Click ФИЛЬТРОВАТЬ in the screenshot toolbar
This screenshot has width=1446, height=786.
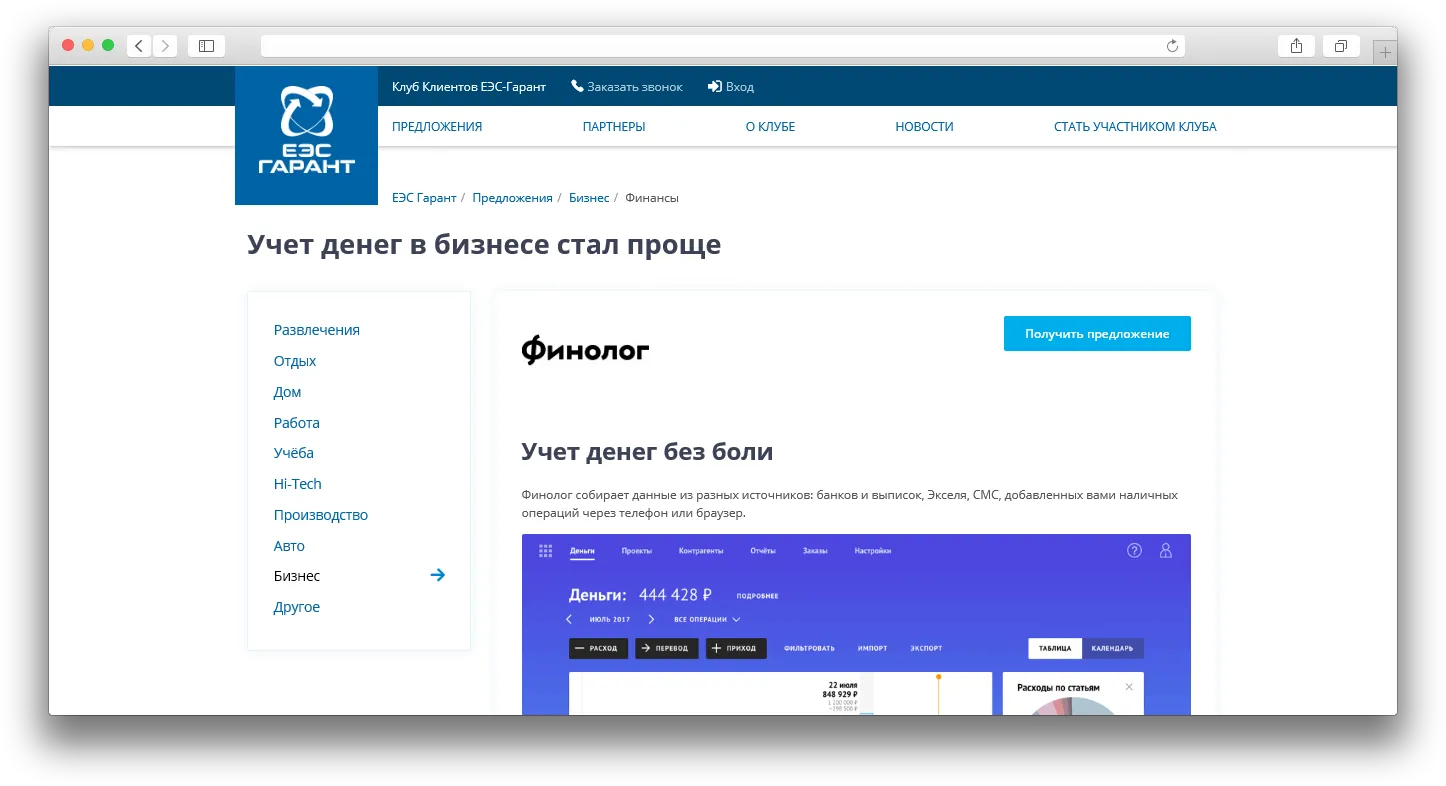pos(809,648)
